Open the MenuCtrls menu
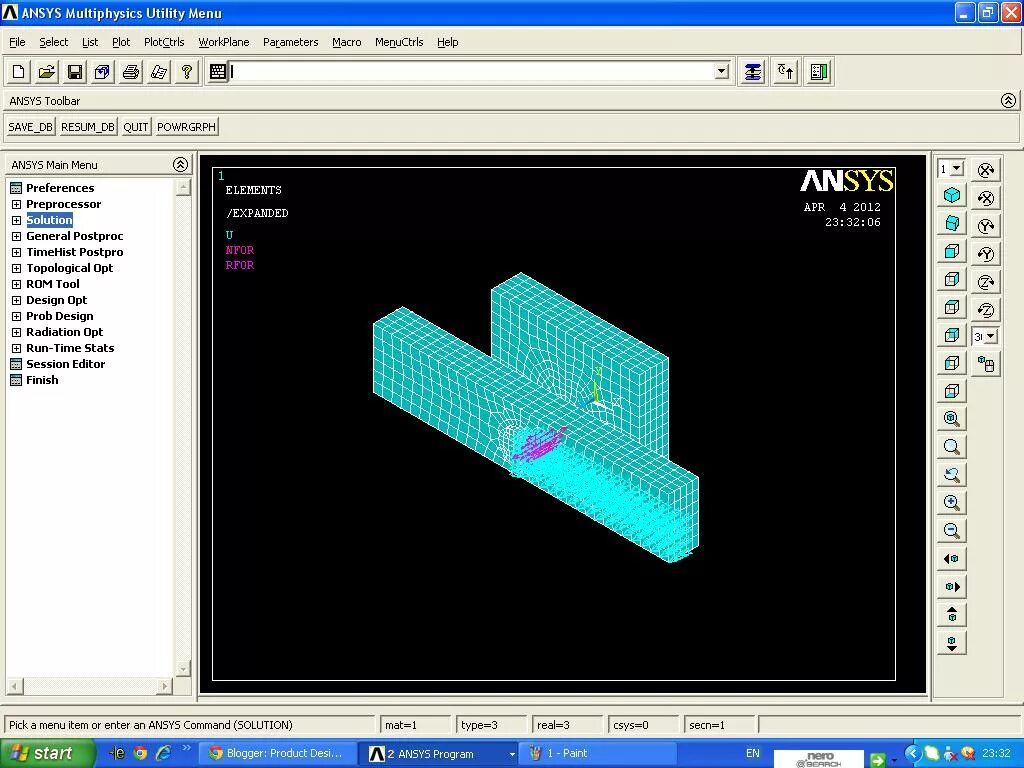Image resolution: width=1024 pixels, height=768 pixels. coord(399,42)
